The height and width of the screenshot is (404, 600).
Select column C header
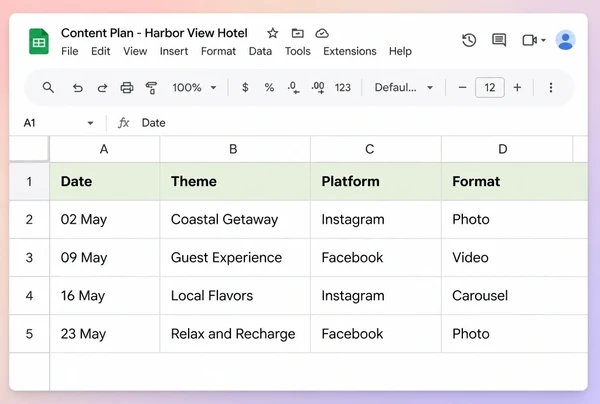(x=376, y=149)
